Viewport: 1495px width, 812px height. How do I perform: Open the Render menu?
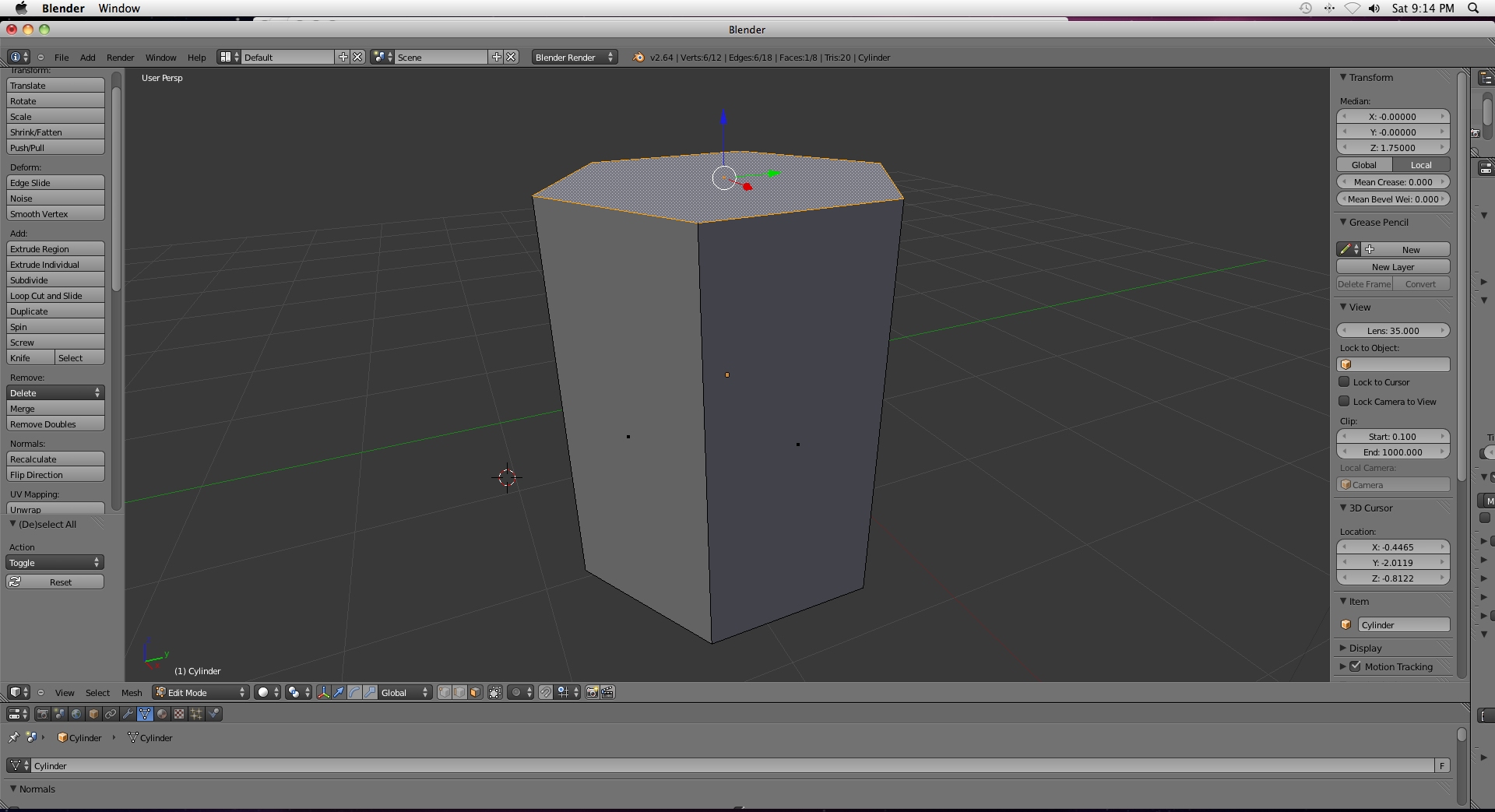click(121, 57)
